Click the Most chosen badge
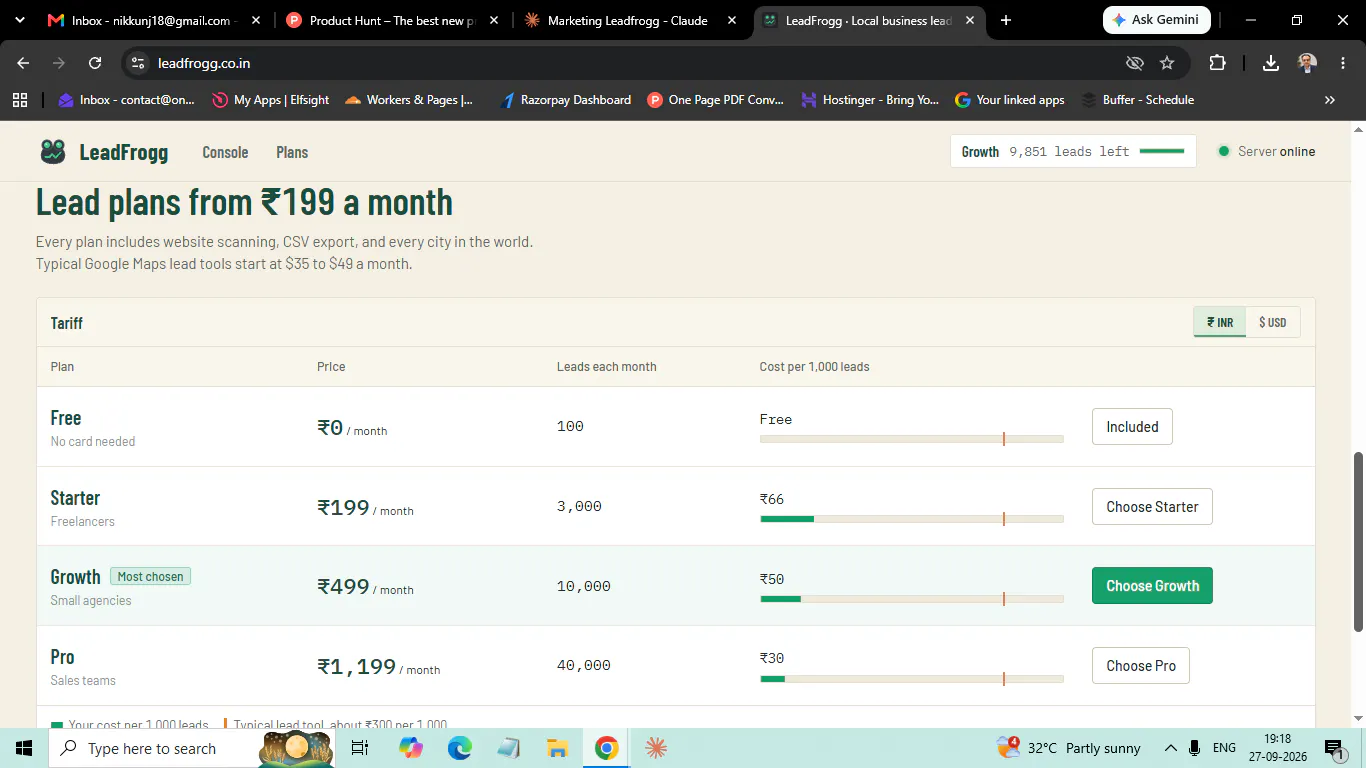 pos(150,577)
